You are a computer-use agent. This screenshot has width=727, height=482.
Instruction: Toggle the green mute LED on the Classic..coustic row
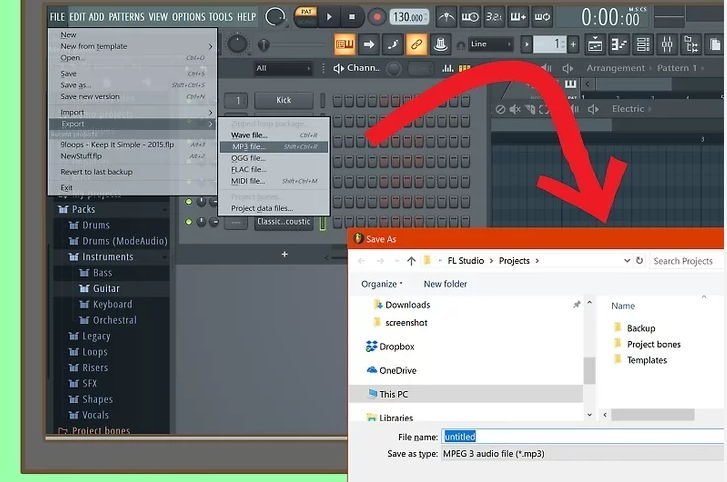pyautogui.click(x=188, y=222)
